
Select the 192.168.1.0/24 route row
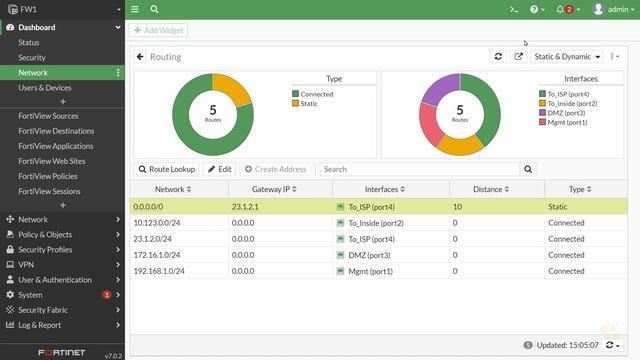(x=379, y=271)
